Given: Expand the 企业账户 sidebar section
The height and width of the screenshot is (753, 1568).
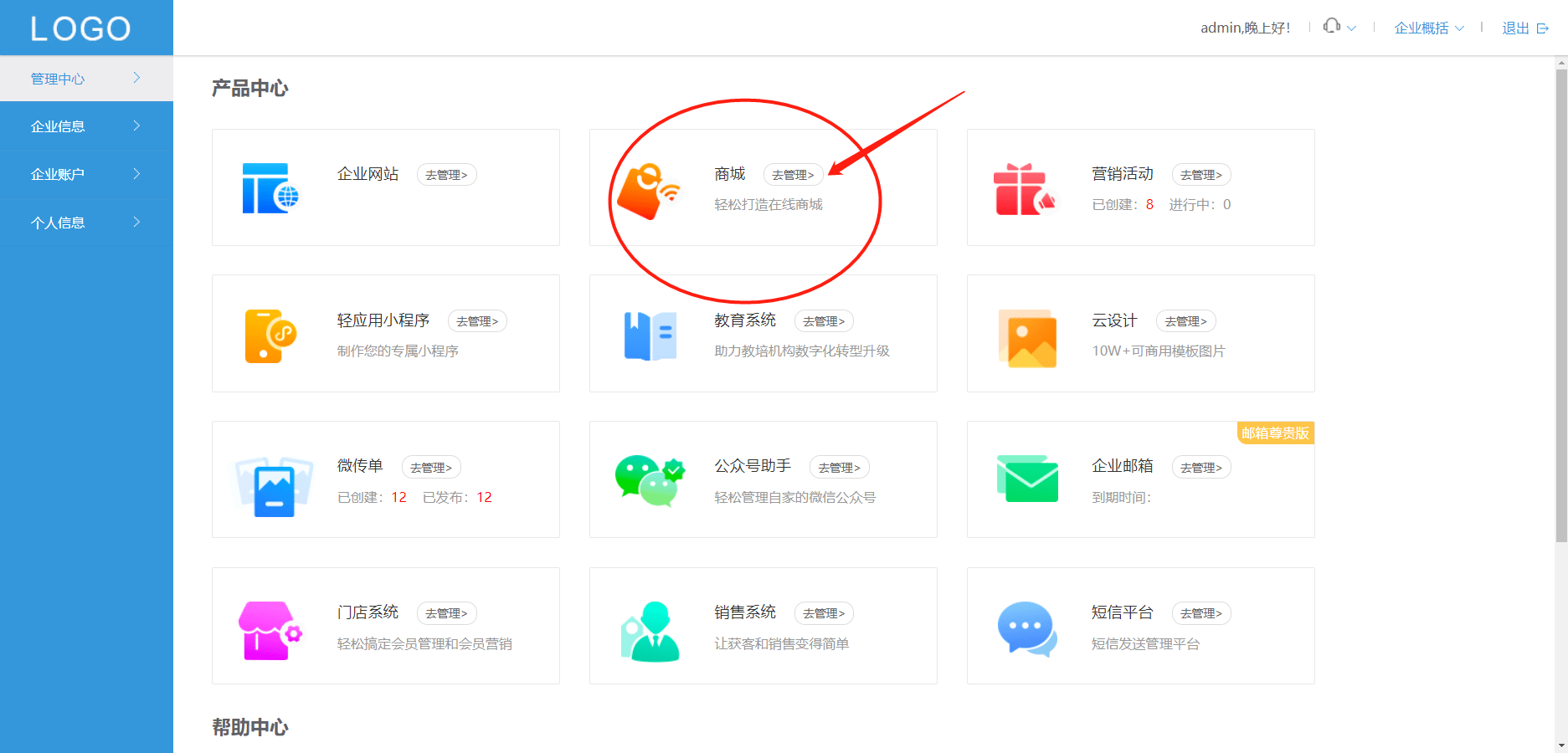Looking at the screenshot, I should click(x=86, y=174).
